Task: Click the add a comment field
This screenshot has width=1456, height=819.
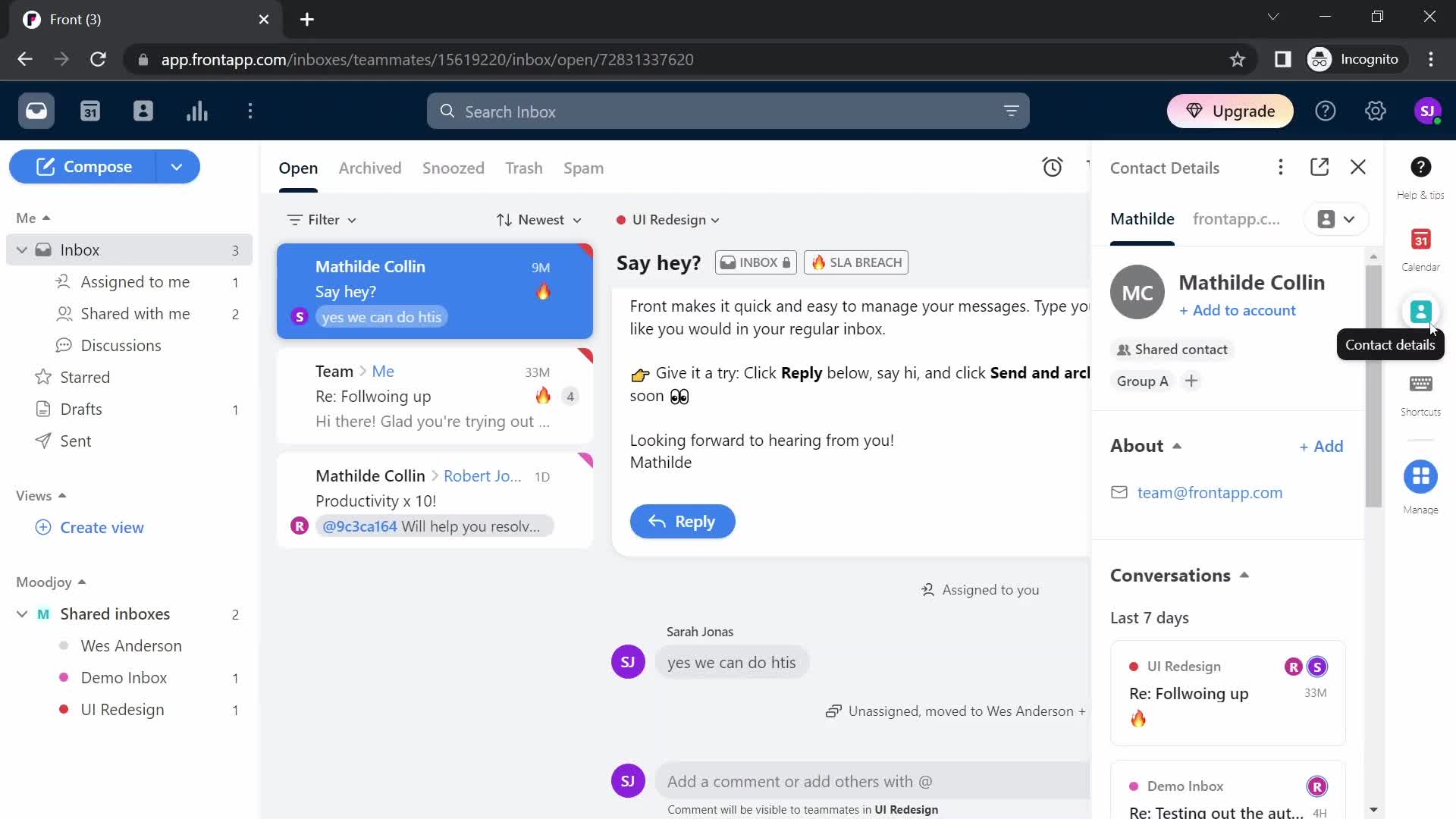Action: click(x=872, y=782)
